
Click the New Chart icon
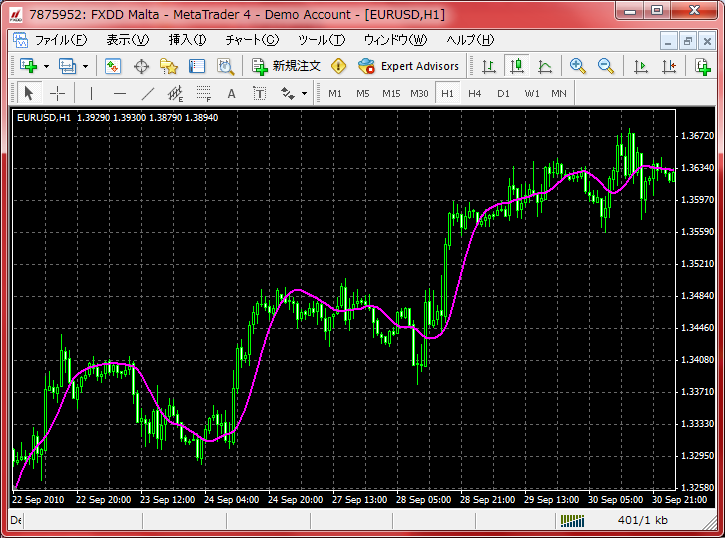(28, 66)
